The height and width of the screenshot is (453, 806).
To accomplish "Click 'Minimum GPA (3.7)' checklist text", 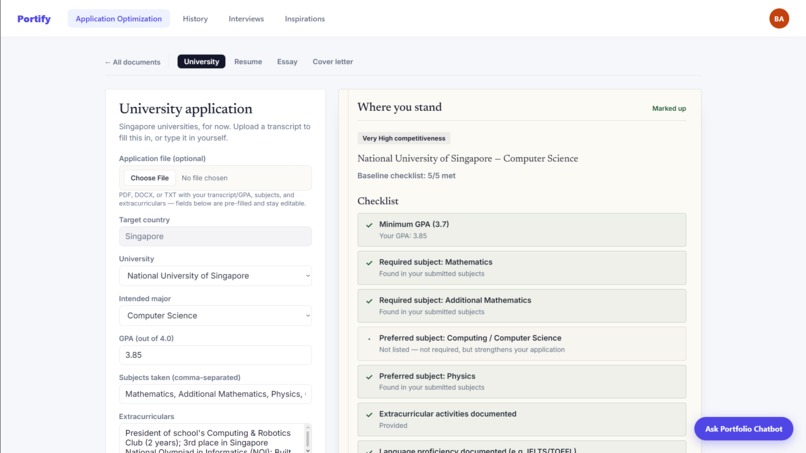I will click(414, 224).
